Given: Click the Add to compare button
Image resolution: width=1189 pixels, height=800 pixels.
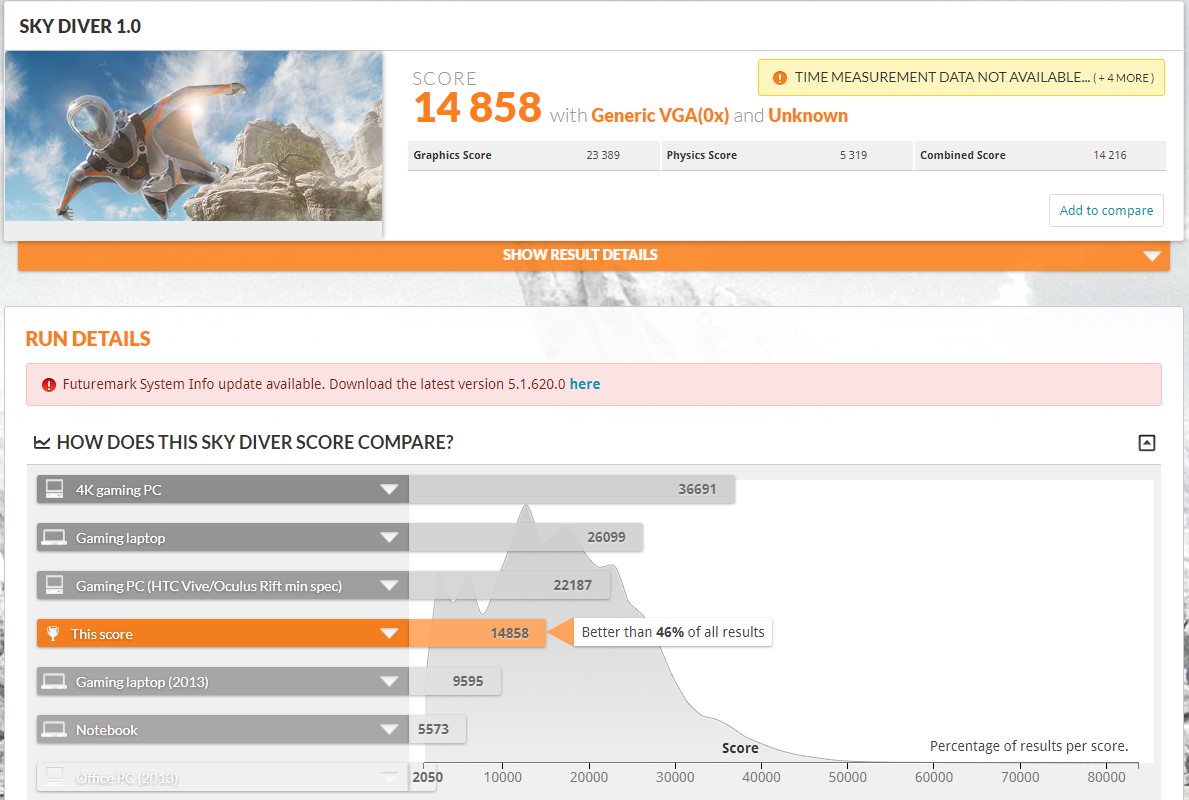Looking at the screenshot, I should coord(1106,211).
